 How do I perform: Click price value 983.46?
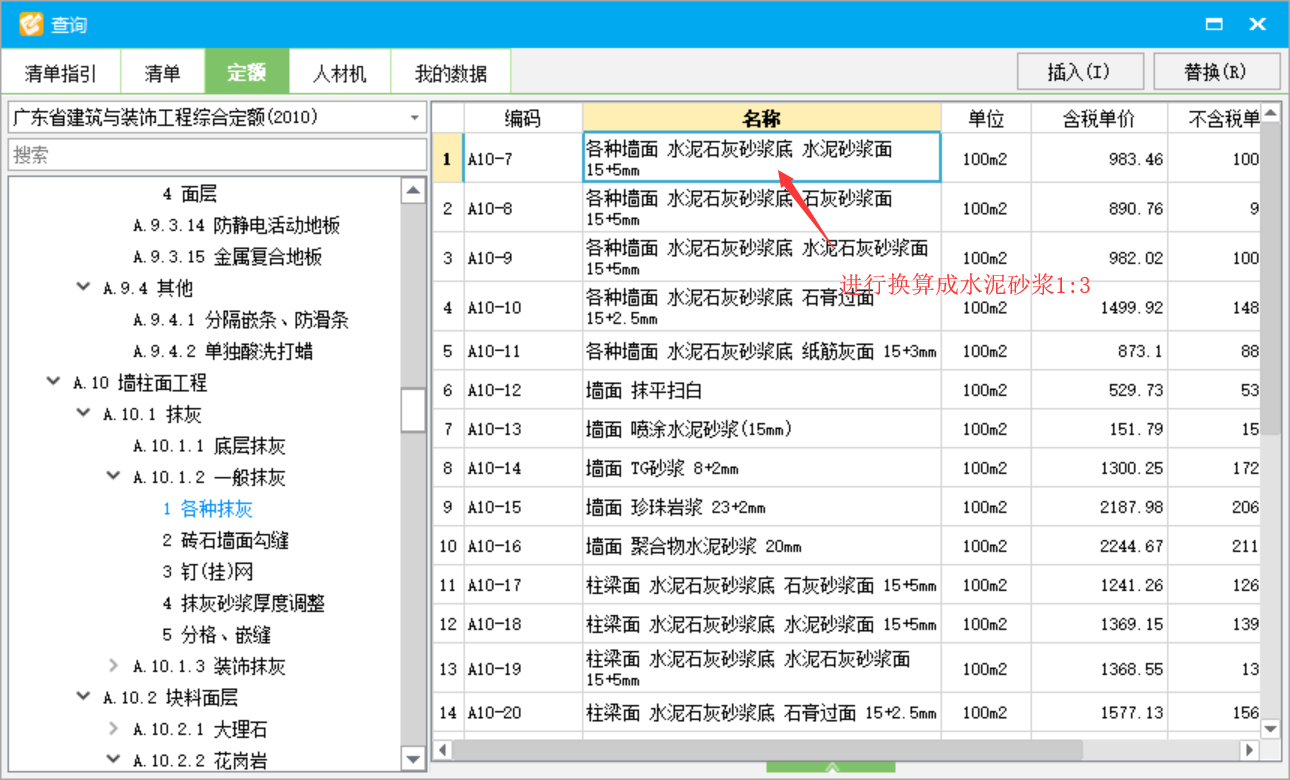click(x=1136, y=159)
